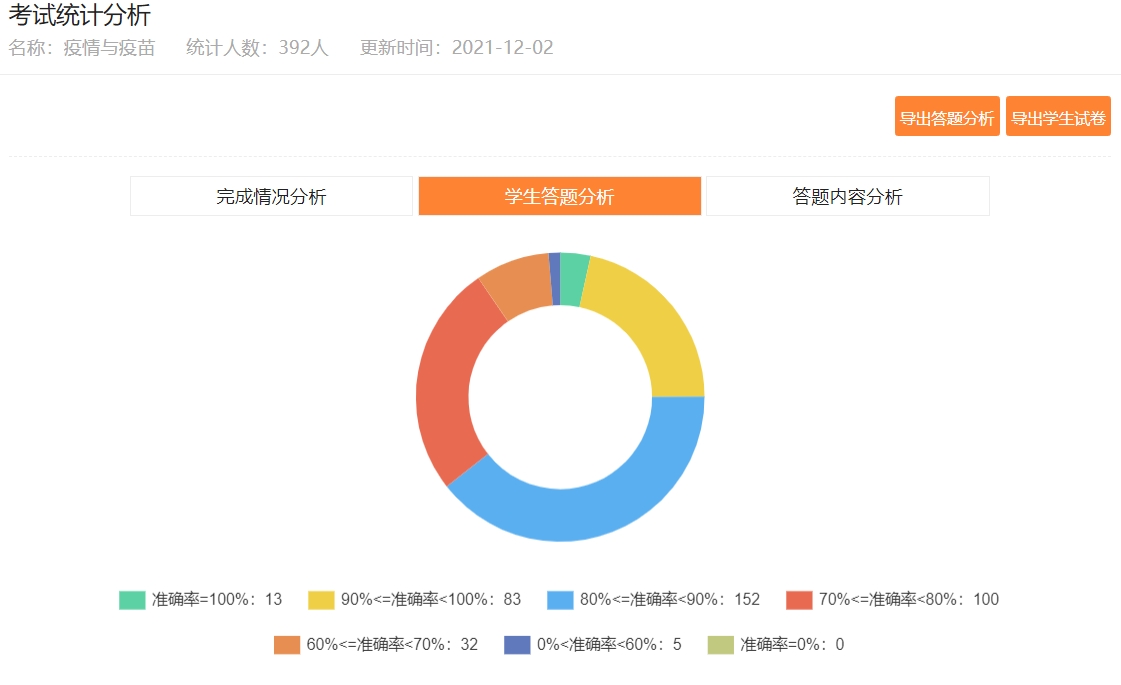Toggle the 90%<=准确率<100% yellow legend swatch
The height and width of the screenshot is (685, 1121).
(x=321, y=600)
